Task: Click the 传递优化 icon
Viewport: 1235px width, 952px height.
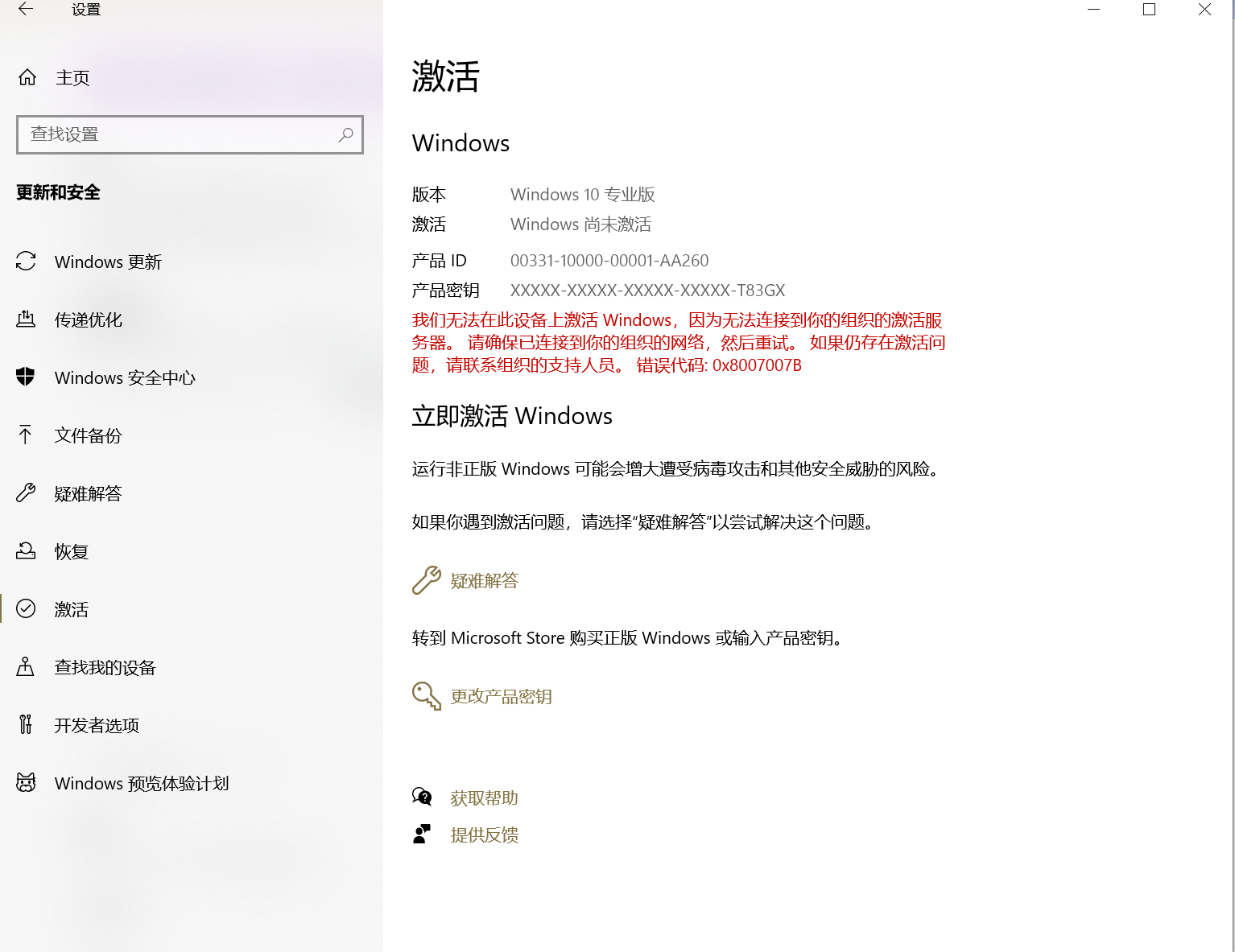Action: pyautogui.click(x=26, y=319)
